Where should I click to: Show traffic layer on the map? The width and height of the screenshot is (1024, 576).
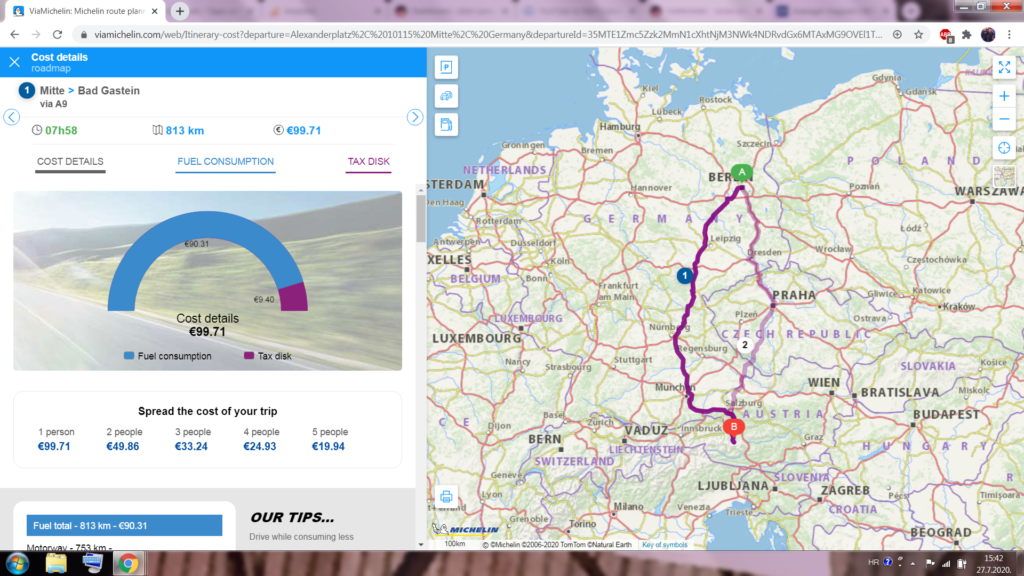pos(446,97)
